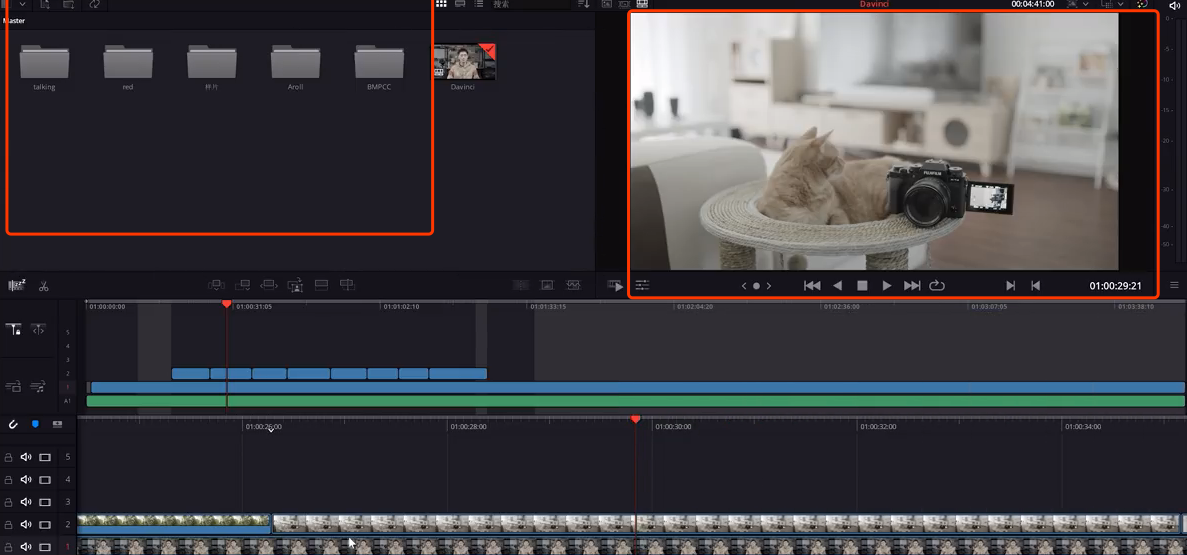Open the Fast Review playback button

tap(615, 286)
